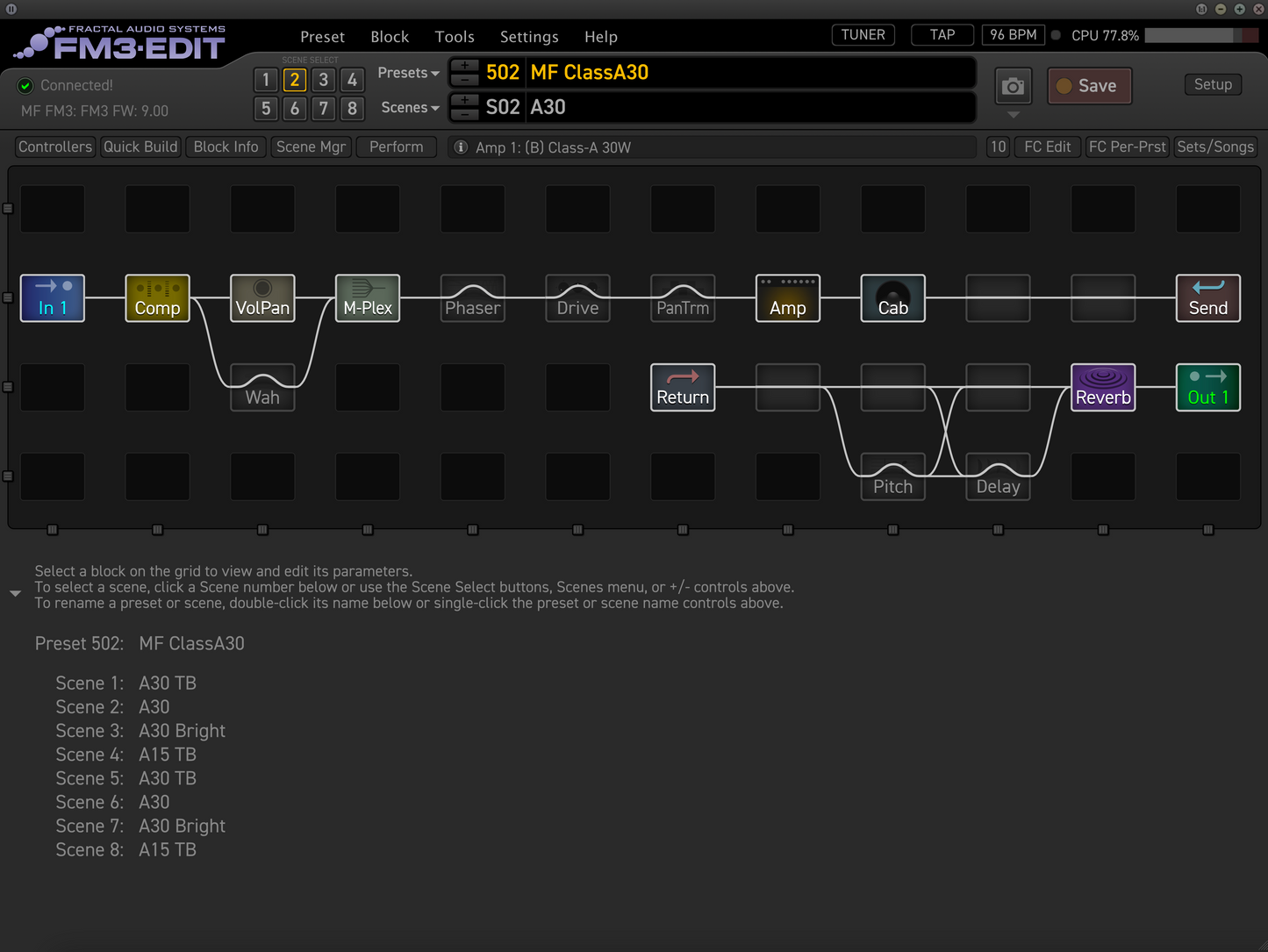1268x952 pixels.
Task: Select the purple Reverb block
Action: pyautogui.click(x=1103, y=387)
